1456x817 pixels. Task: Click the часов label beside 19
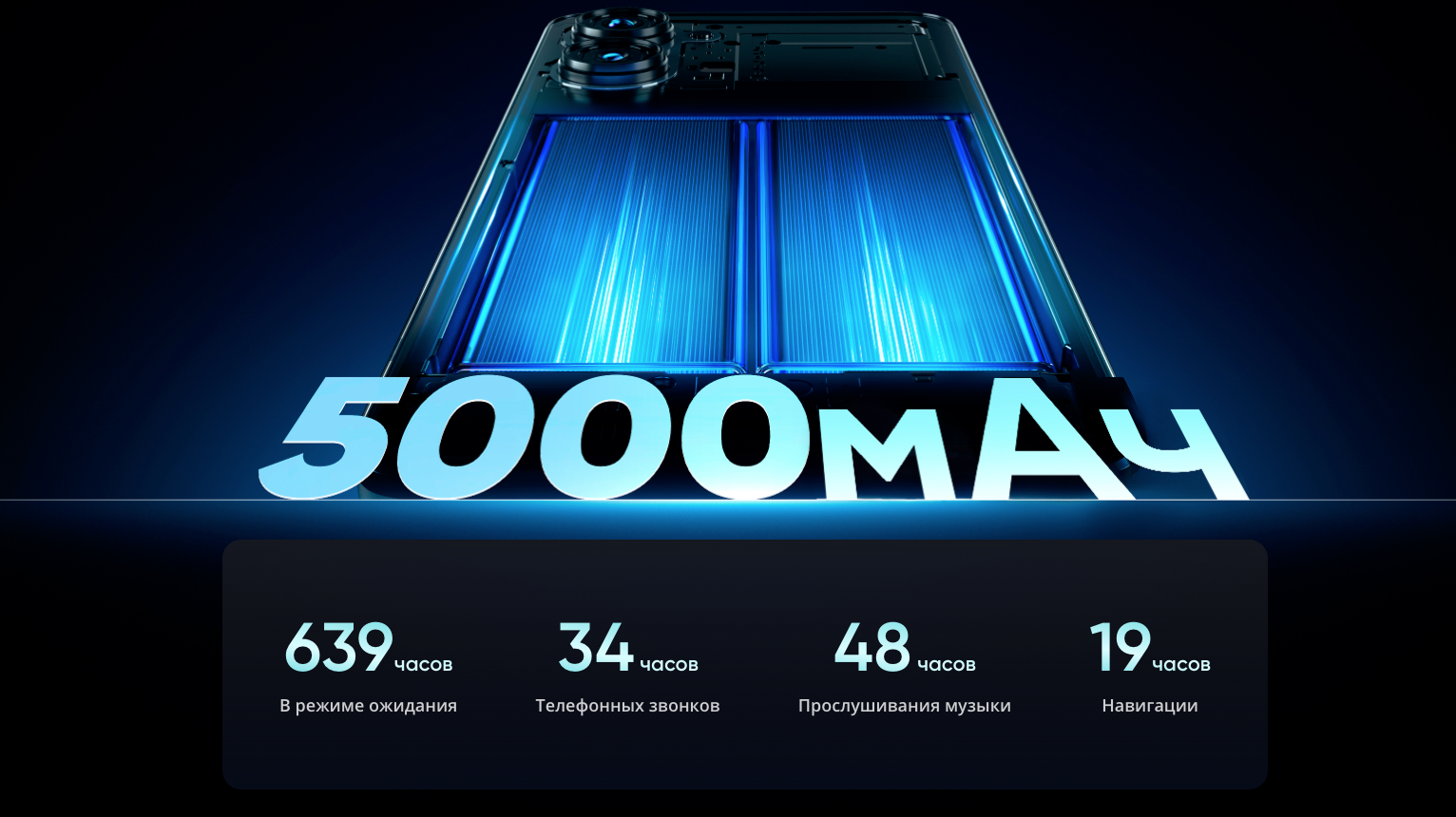[x=1181, y=665]
